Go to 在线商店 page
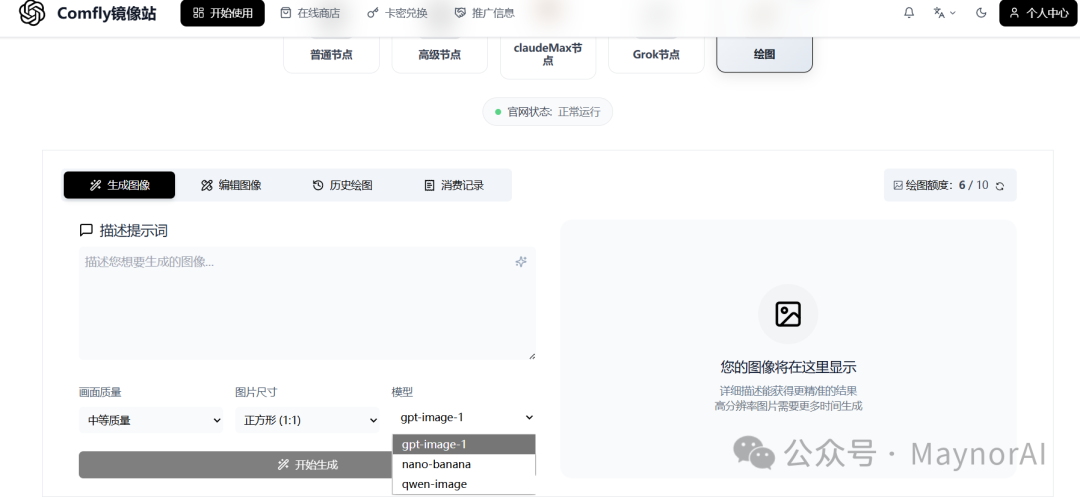 pos(311,12)
